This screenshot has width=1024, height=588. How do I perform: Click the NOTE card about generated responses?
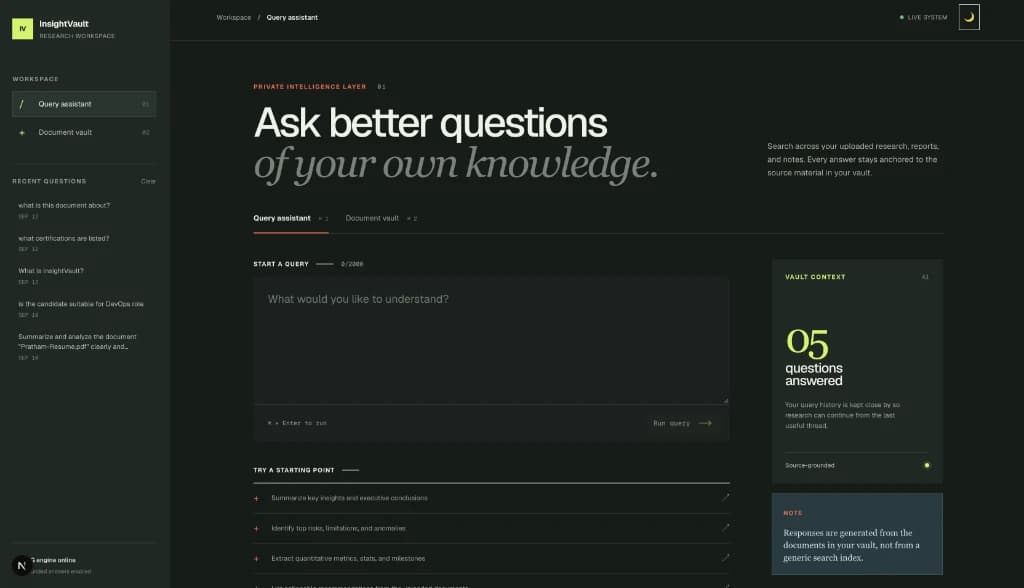(x=857, y=534)
